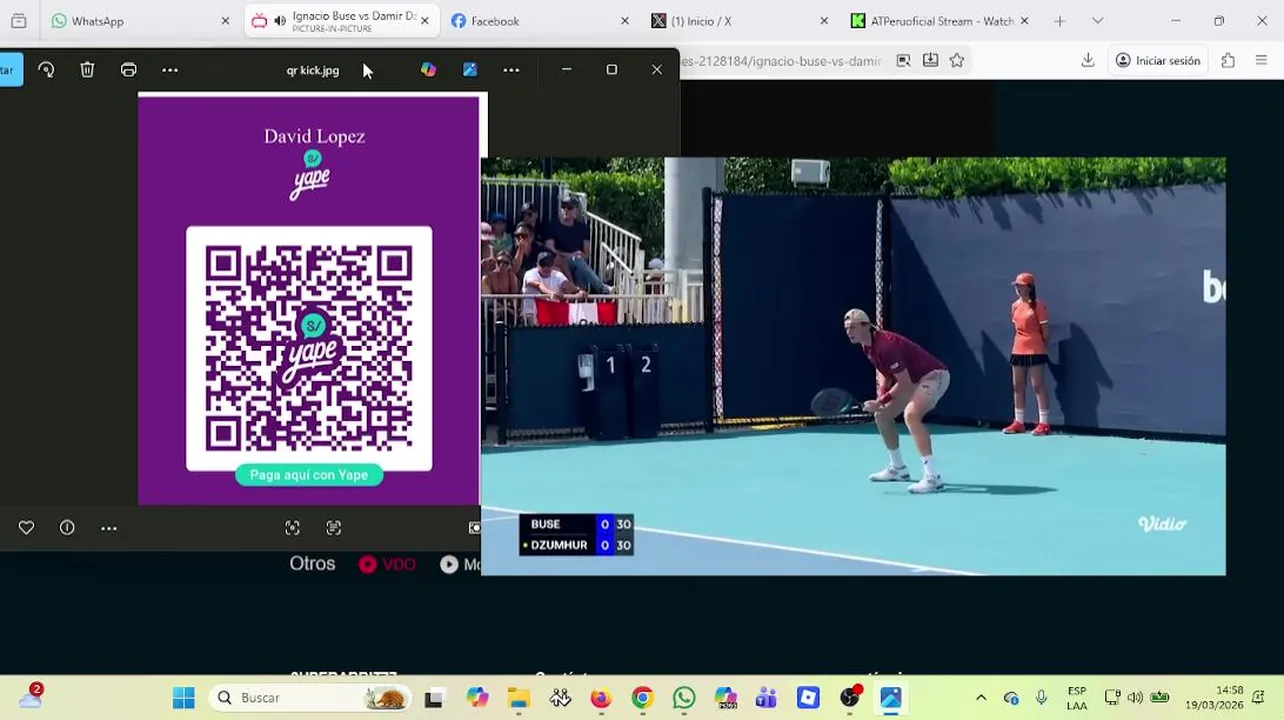
Task: Open the volume control in system tray
Action: coord(1135,698)
